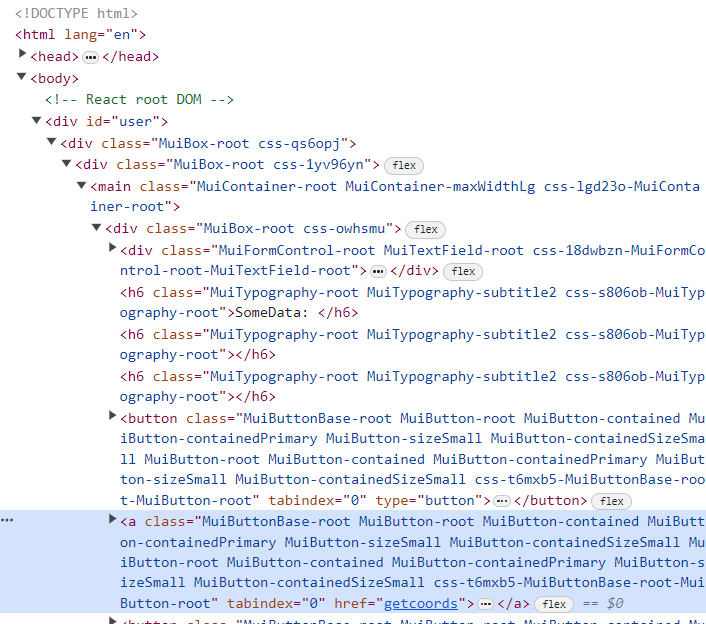Select the React root DOM comment
Screen dimensions: 706x624
click(139, 99)
